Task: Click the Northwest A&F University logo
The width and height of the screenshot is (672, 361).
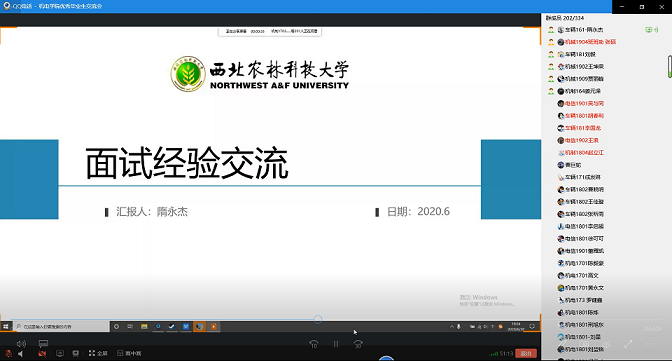Action: [260, 74]
